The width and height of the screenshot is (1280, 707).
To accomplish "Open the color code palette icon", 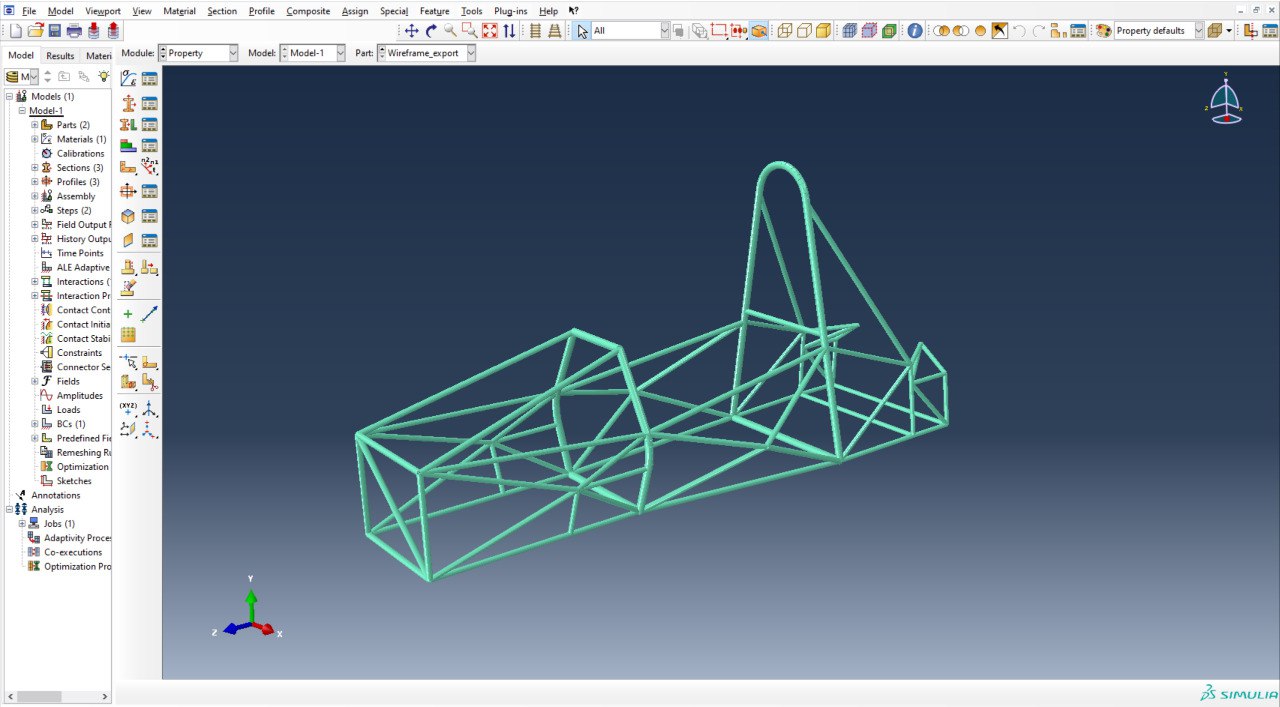I will (1103, 31).
